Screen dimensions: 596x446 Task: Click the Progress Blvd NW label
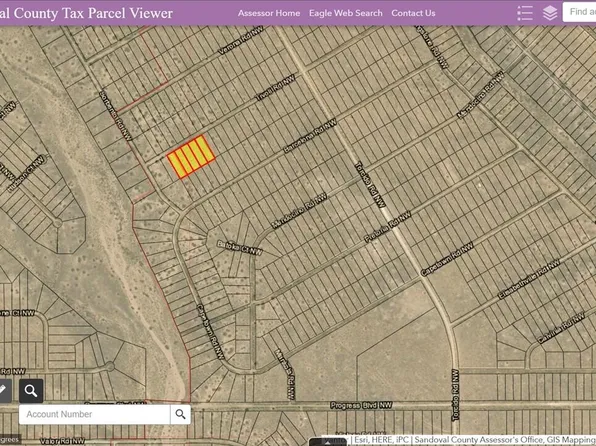[x=361, y=405]
